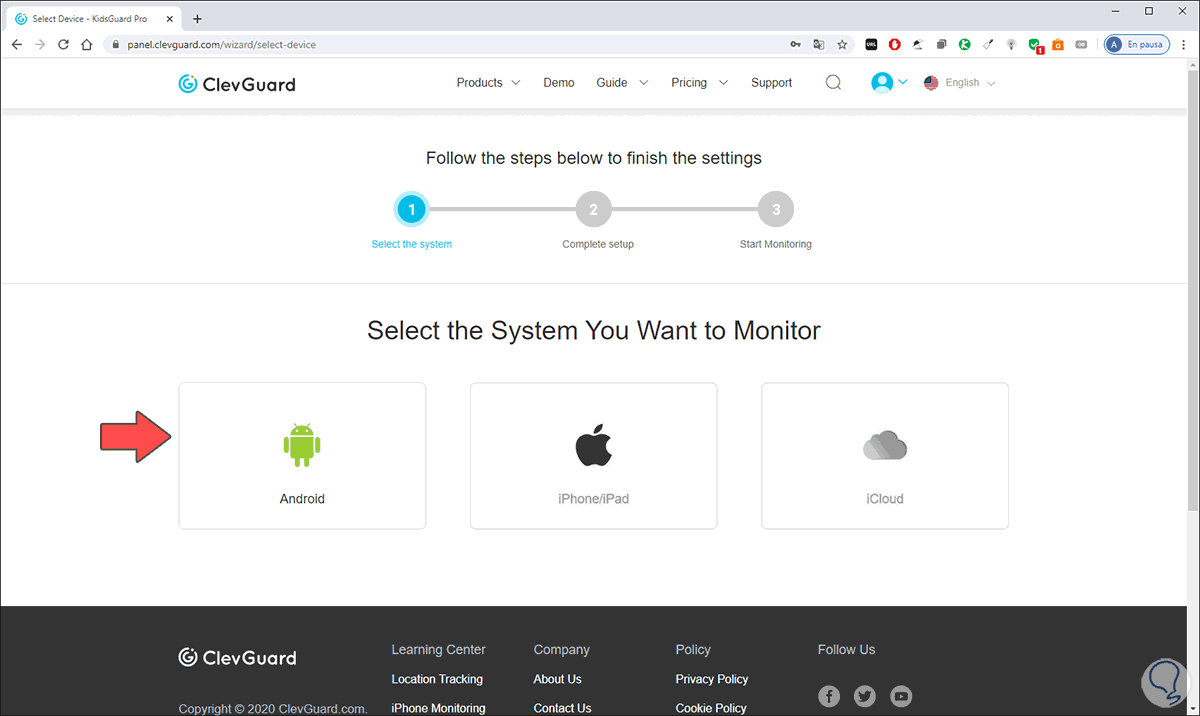Translate this page icon
Viewport: 1200px width, 716px height.
coord(819,45)
